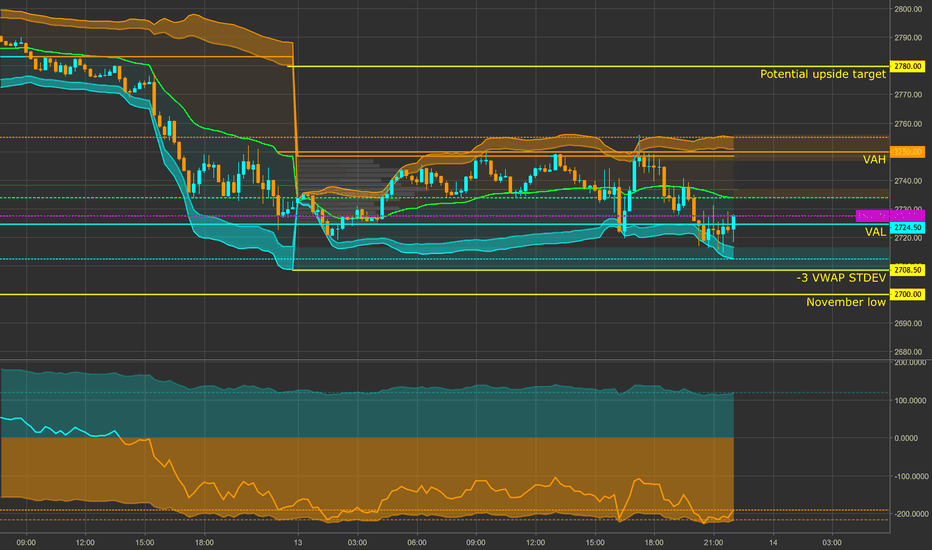Click the 2760.00 price axis label
The image size is (932, 550).
pyautogui.click(x=908, y=124)
